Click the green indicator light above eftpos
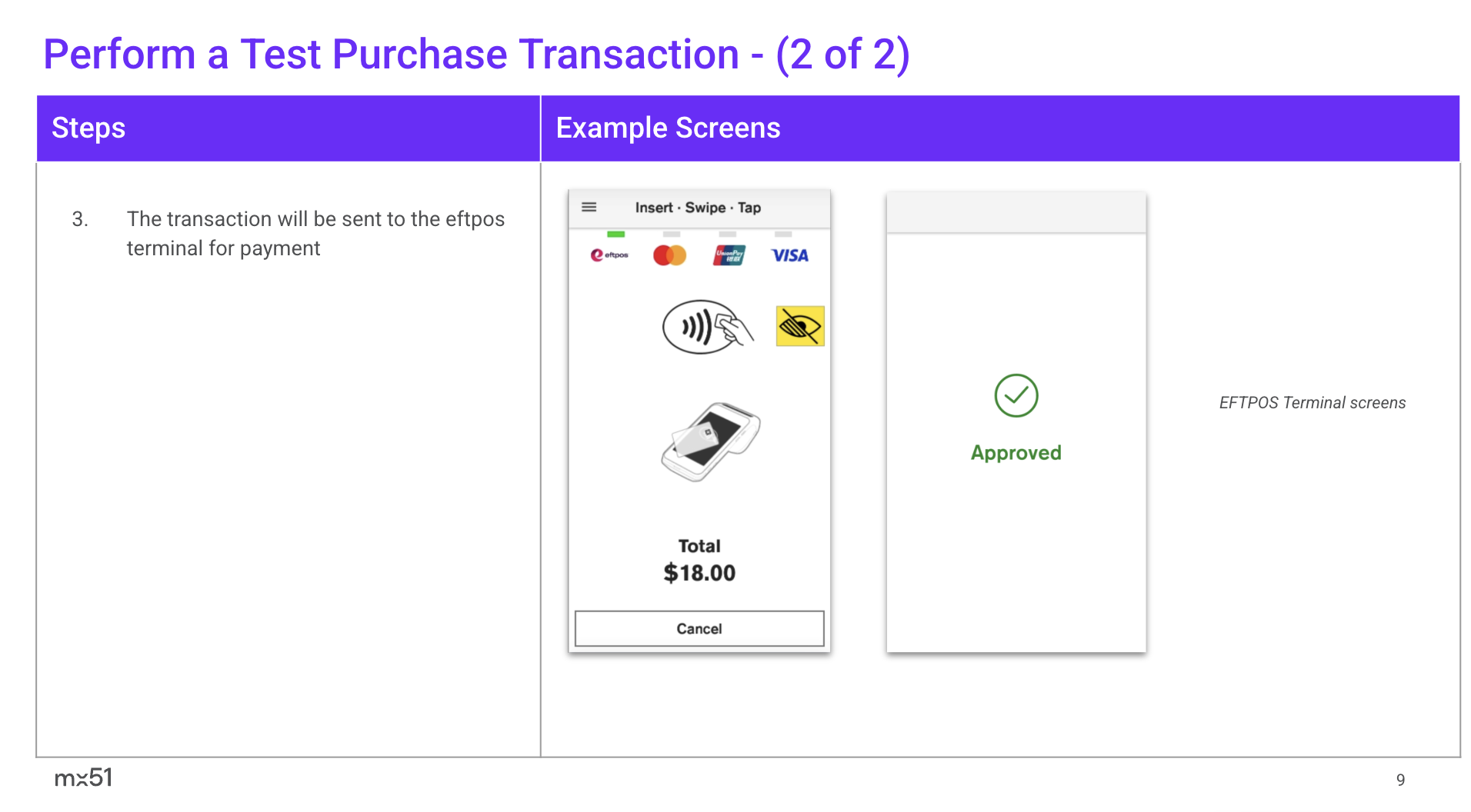Viewport: 1471px width, 812px height. (615, 234)
